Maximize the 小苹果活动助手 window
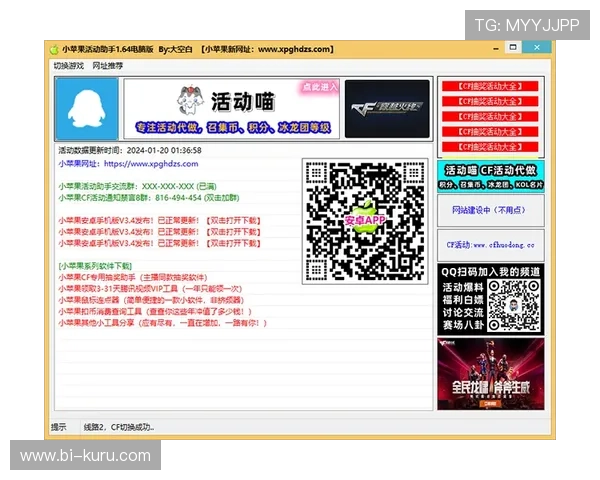600x480 pixels. 513,47
